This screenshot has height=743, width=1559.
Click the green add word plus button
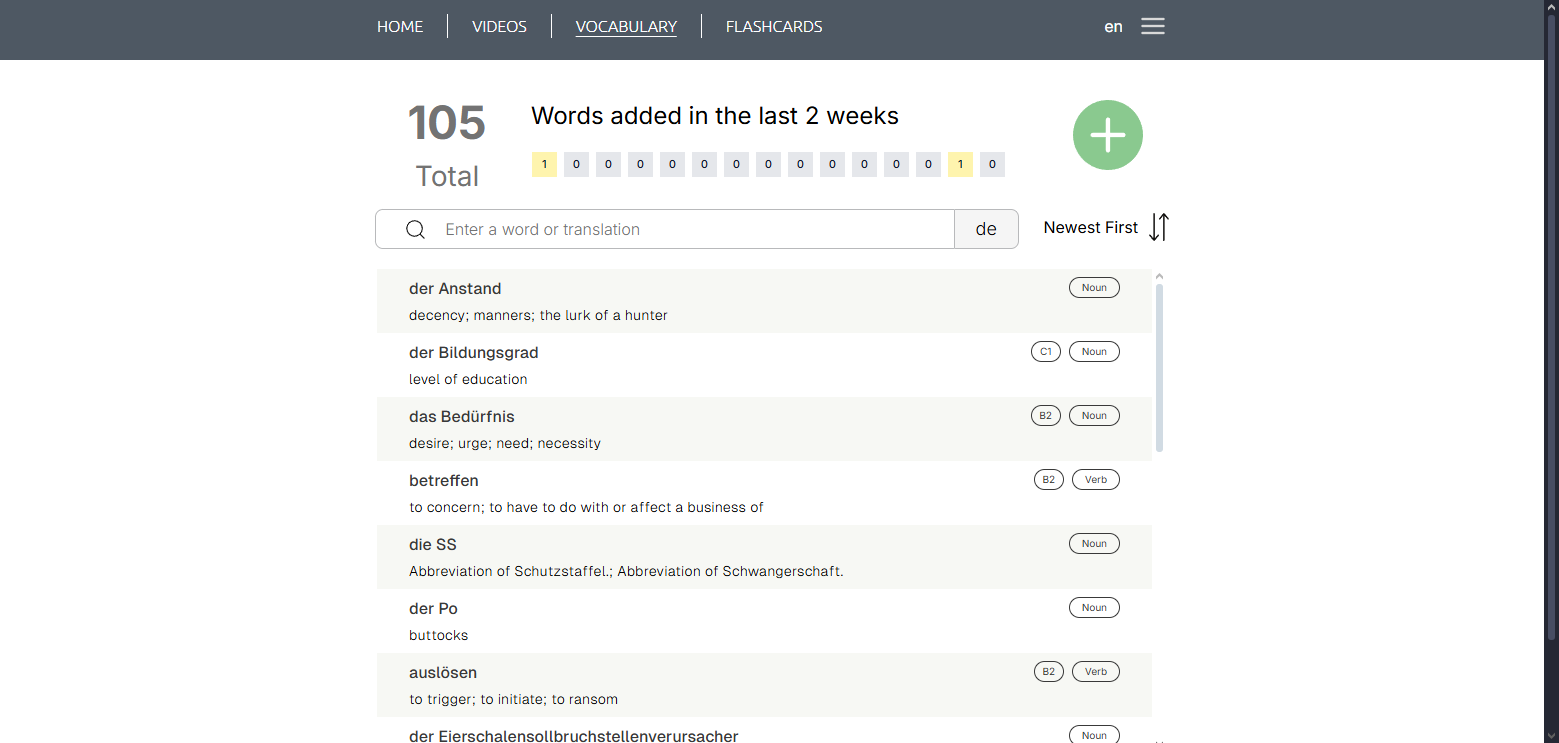[1108, 135]
